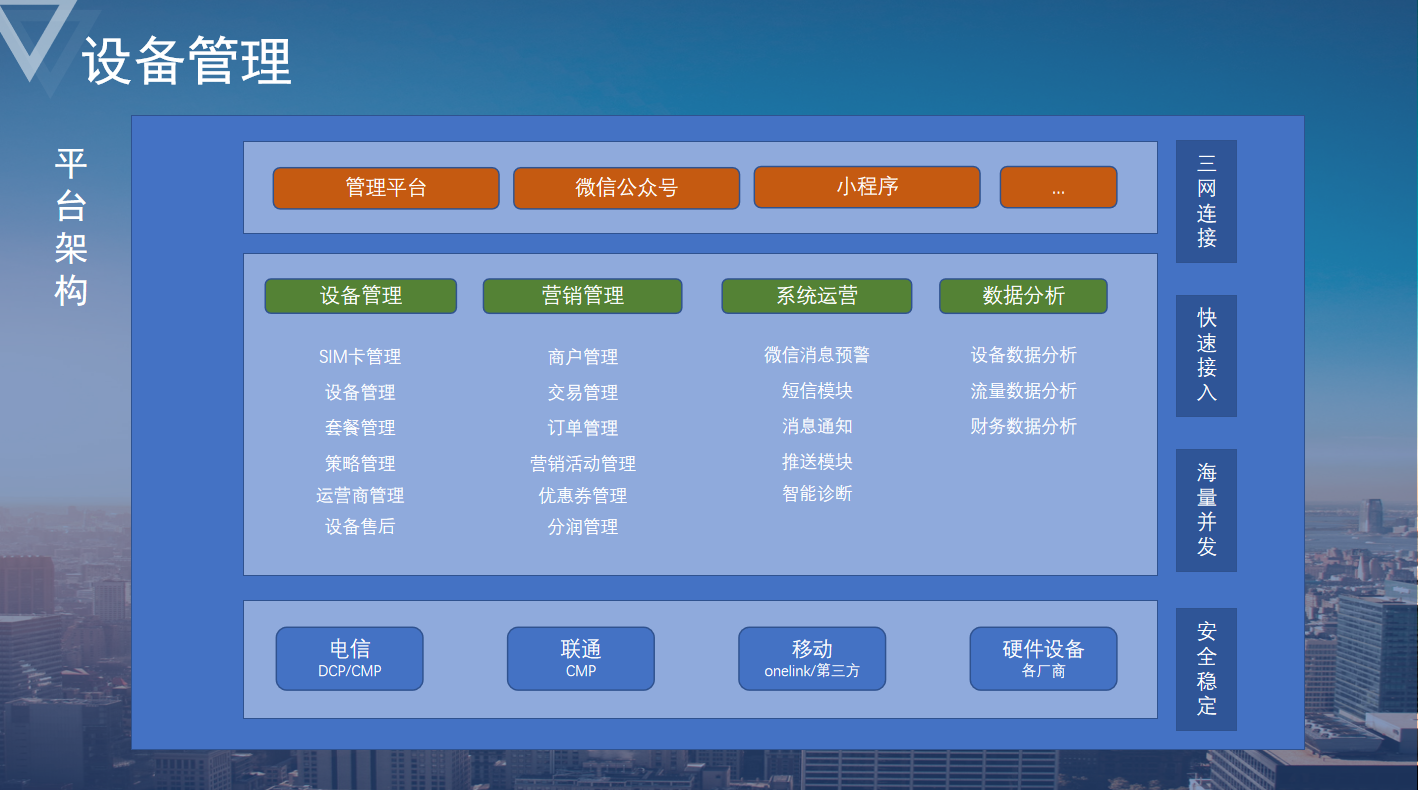The image size is (1418, 790).
Task: Click the 优惠券管理 text
Action: pyautogui.click(x=583, y=496)
